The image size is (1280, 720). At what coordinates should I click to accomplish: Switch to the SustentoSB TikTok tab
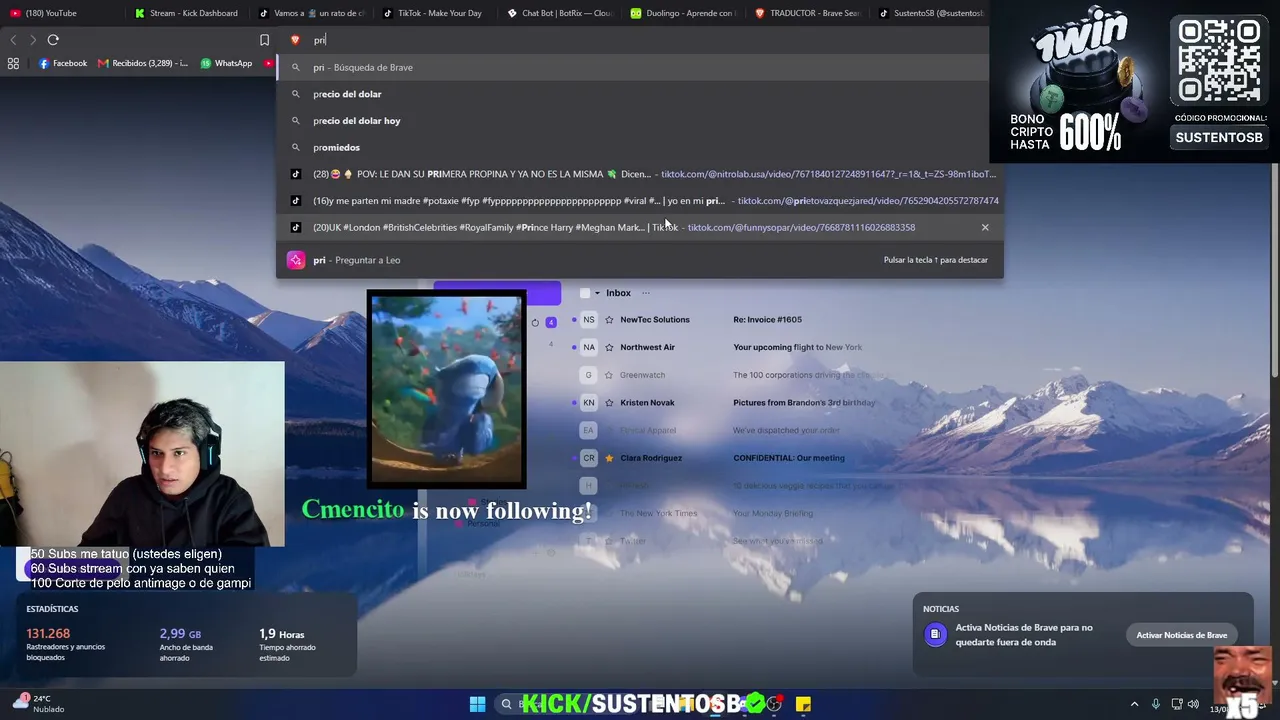(930, 13)
